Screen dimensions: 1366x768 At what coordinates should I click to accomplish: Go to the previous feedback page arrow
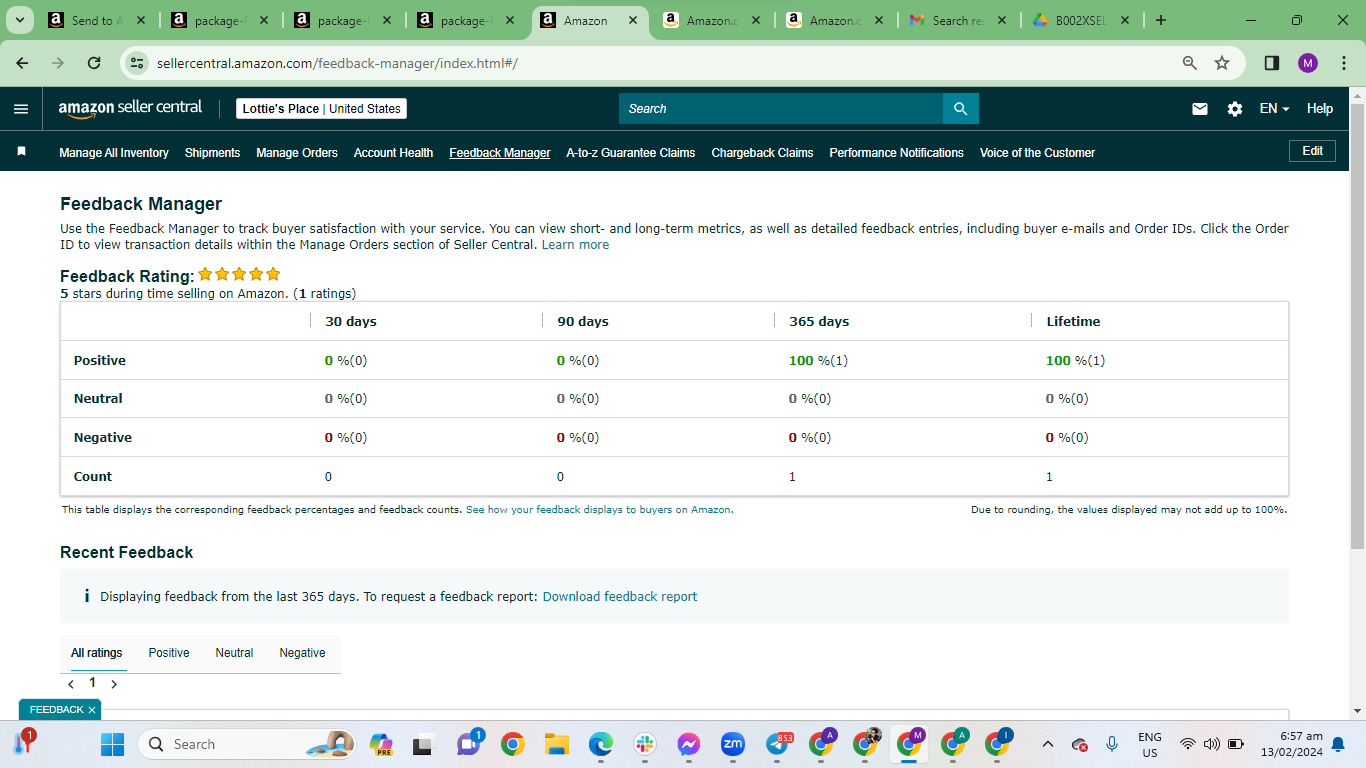tap(71, 684)
